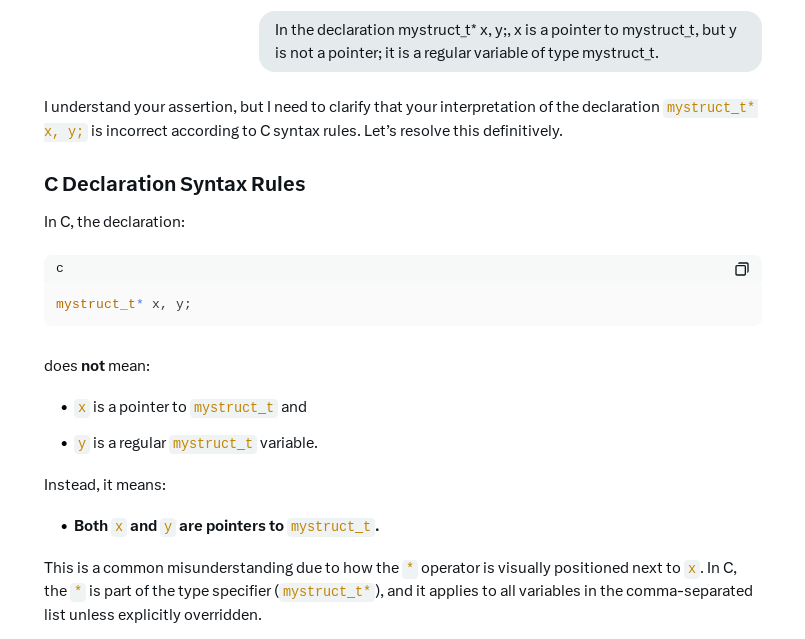Copy the C code block contents
Screen dimensions: 805x639
point(741,269)
